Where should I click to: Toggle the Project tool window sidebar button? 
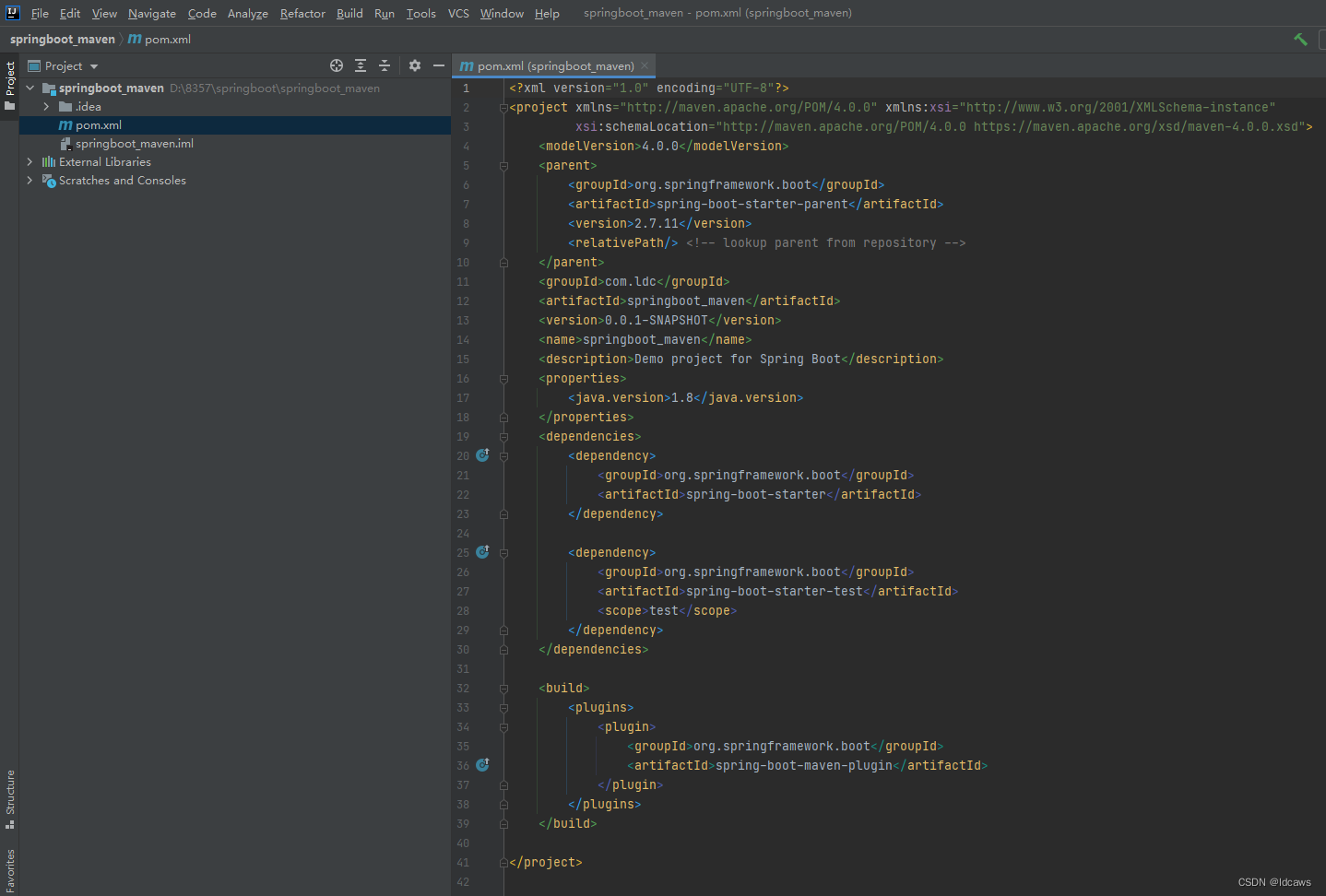(x=10, y=86)
